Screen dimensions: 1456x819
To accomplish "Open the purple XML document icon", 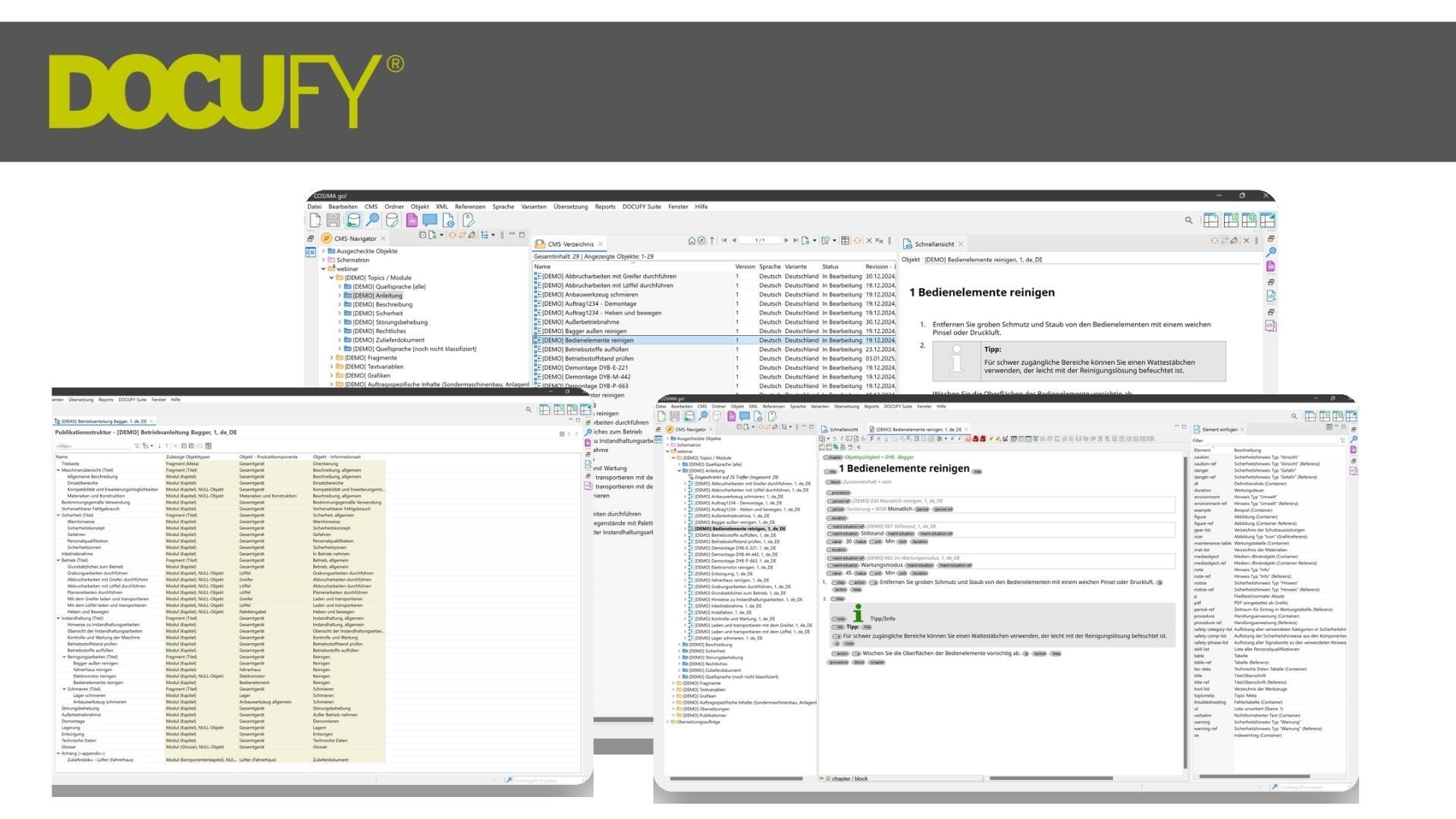I will pyautogui.click(x=411, y=219).
